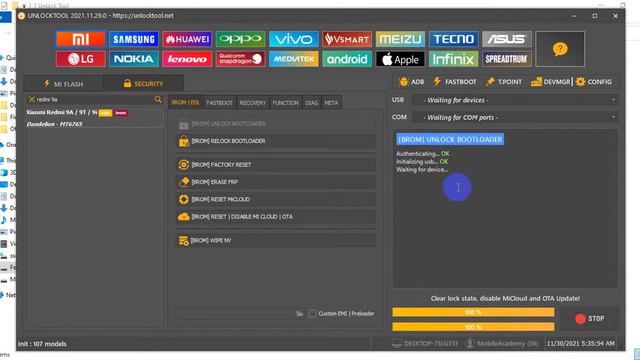The height and width of the screenshot is (360, 640).
Task: Choose the Nokia brand logo
Action: point(134,59)
